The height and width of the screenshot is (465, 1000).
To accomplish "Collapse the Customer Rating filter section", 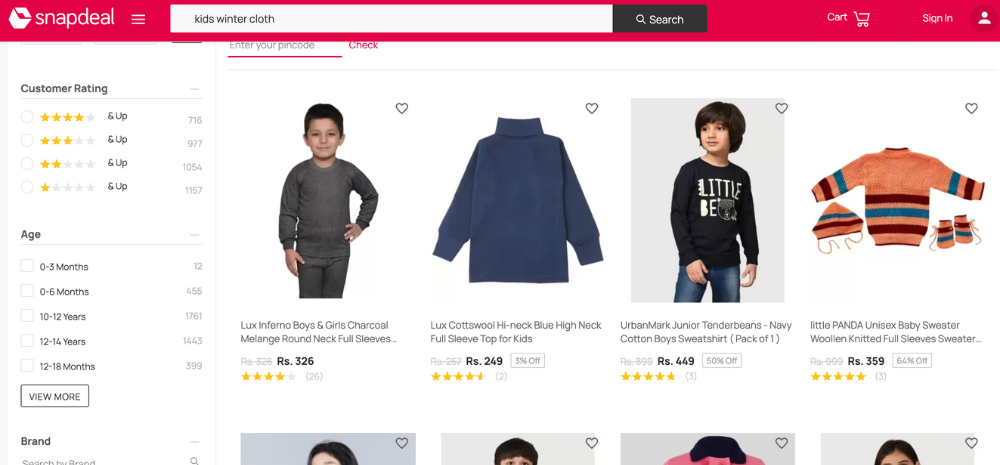I will (x=195, y=89).
